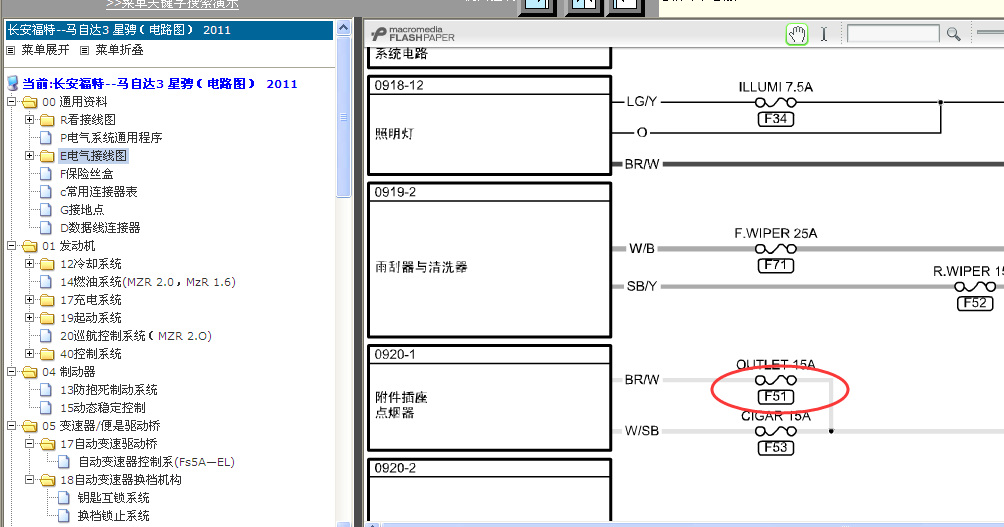Collapse the 00 通用资料 tree node
This screenshot has width=1004, height=527.
(x=12, y=101)
